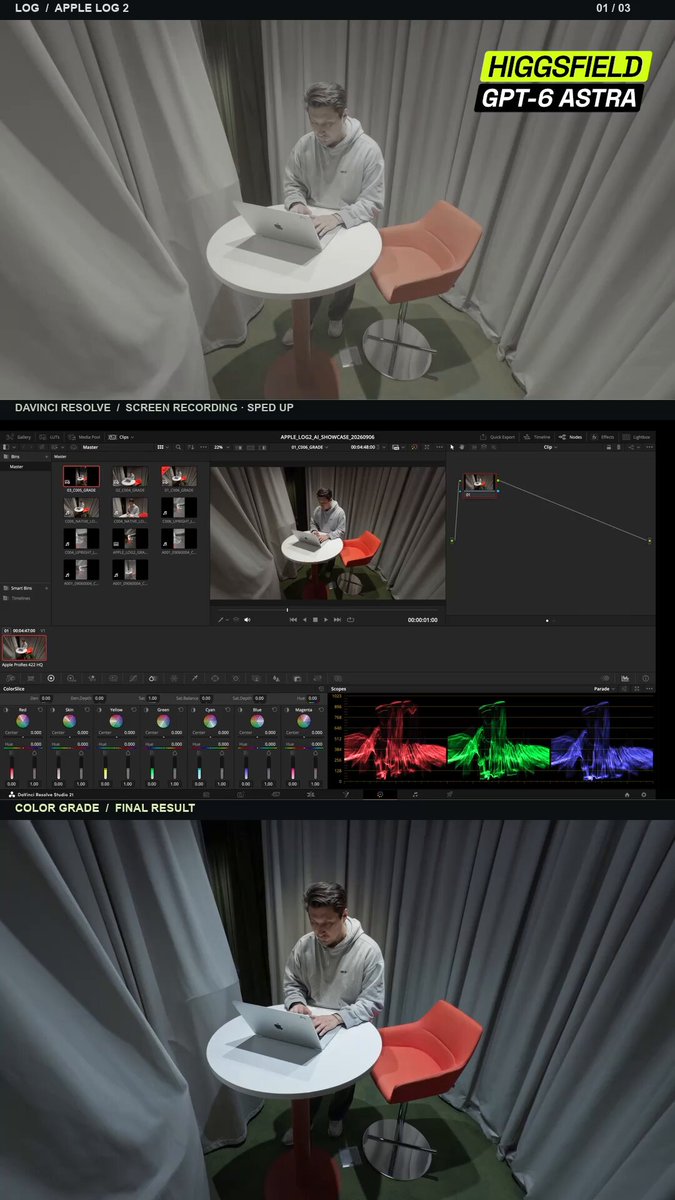Image resolution: width=675 pixels, height=1200 pixels.
Task: Click the viewer scrubber playhead bar
Action: 287,609
